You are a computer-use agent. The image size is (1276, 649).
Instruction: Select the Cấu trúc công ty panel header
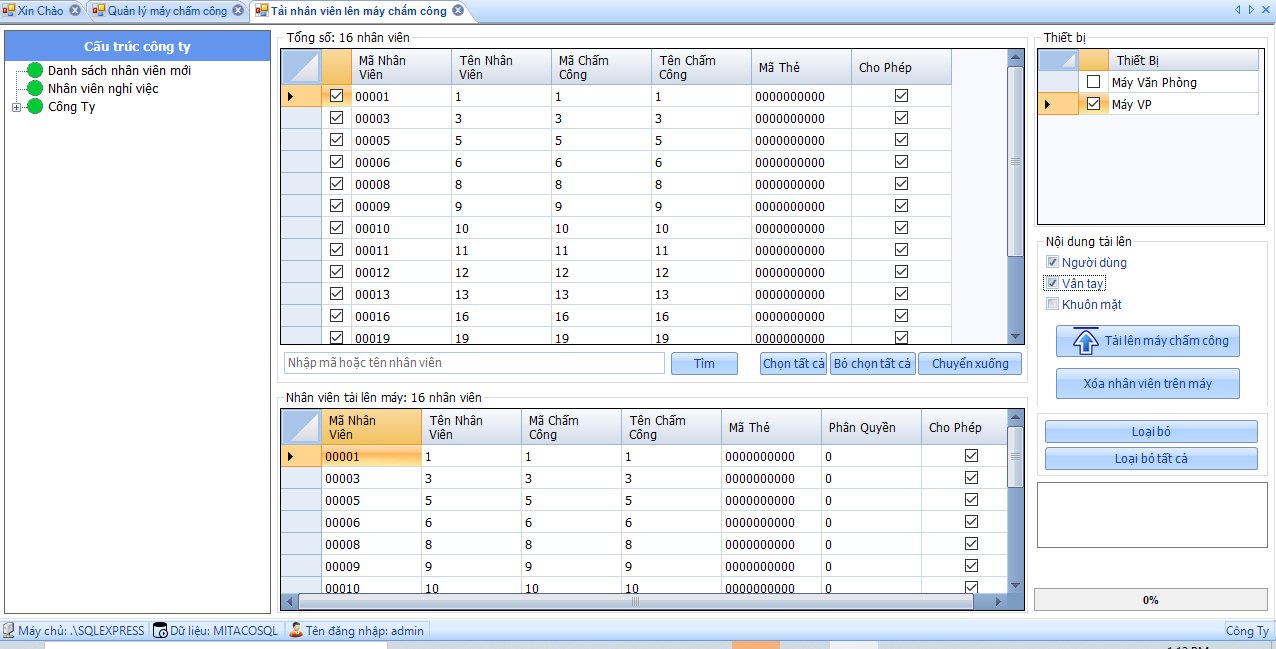coord(138,46)
